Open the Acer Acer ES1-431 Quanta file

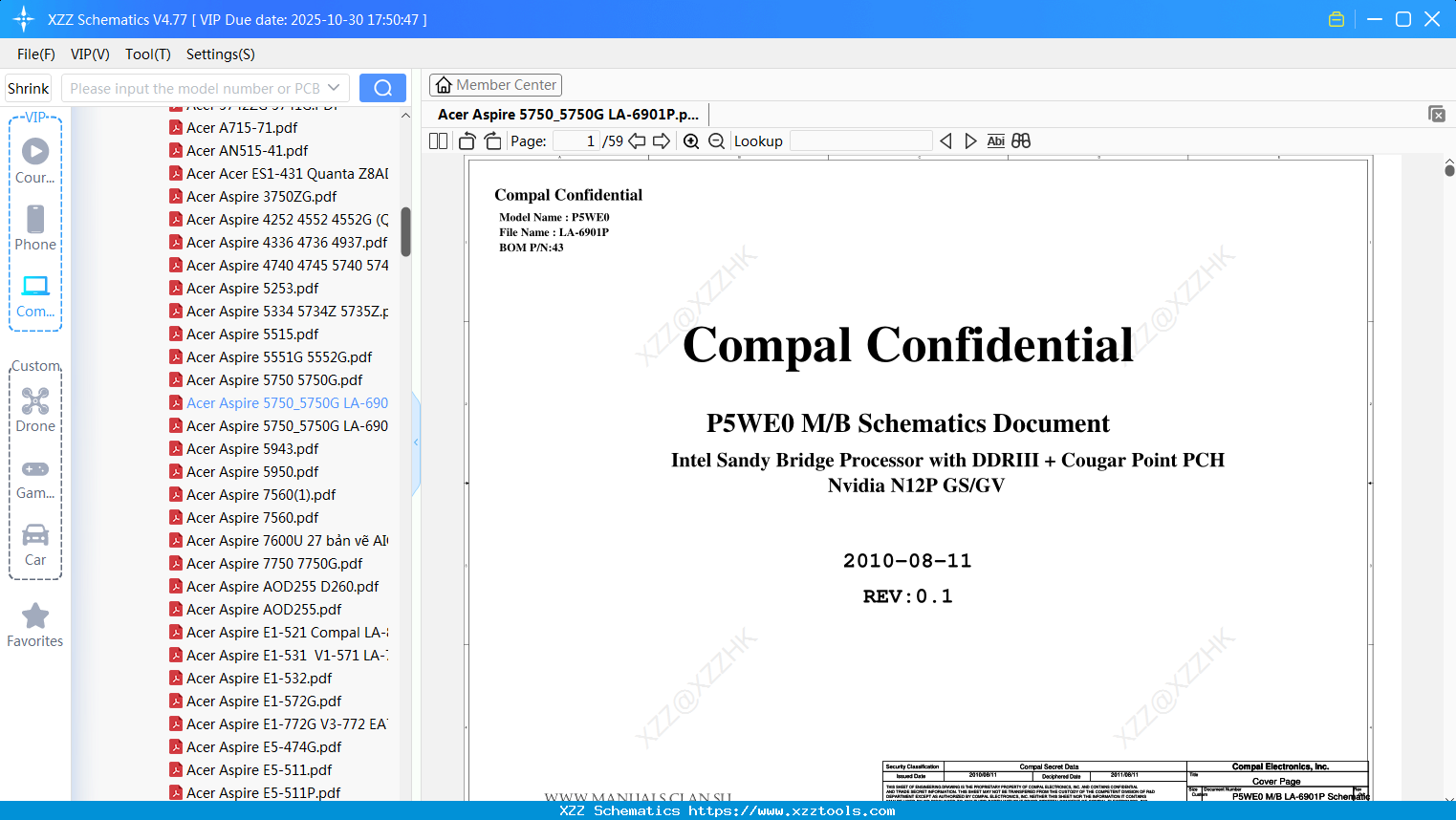tap(278, 173)
